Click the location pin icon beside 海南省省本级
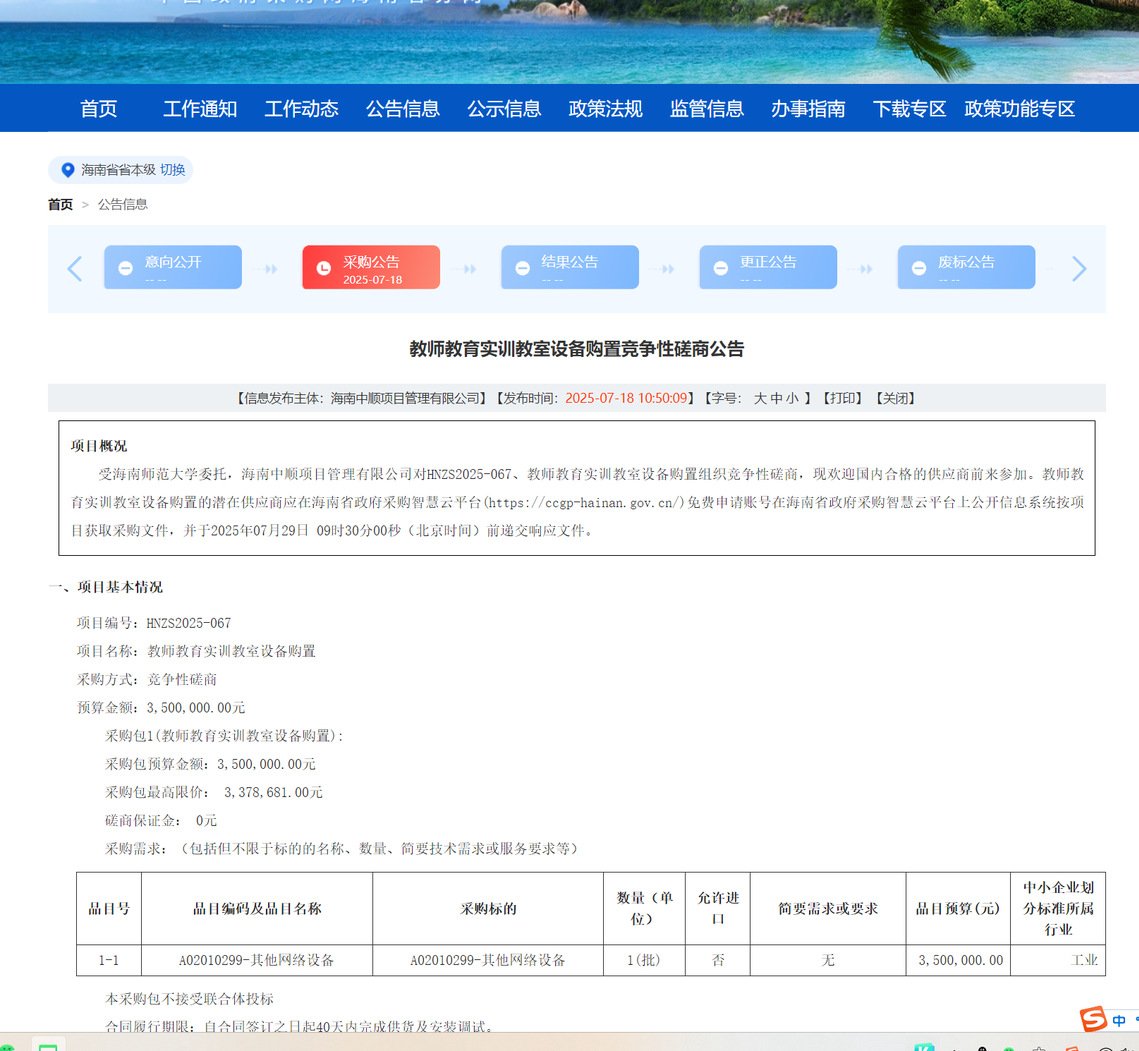Viewport: 1139px width, 1051px height. point(68,170)
